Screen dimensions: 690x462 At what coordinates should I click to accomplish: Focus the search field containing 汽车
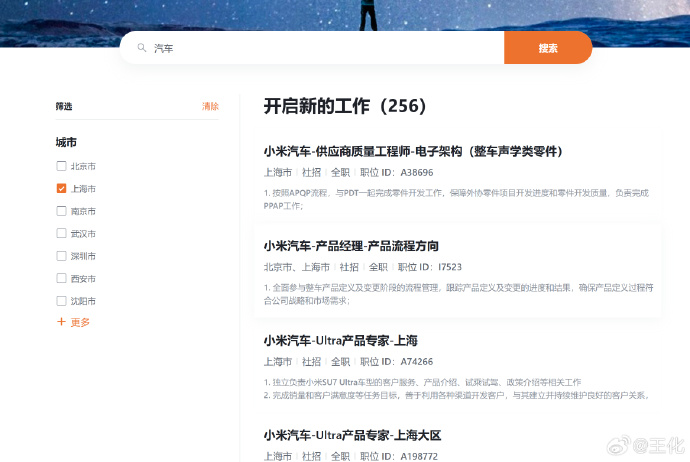click(x=320, y=48)
